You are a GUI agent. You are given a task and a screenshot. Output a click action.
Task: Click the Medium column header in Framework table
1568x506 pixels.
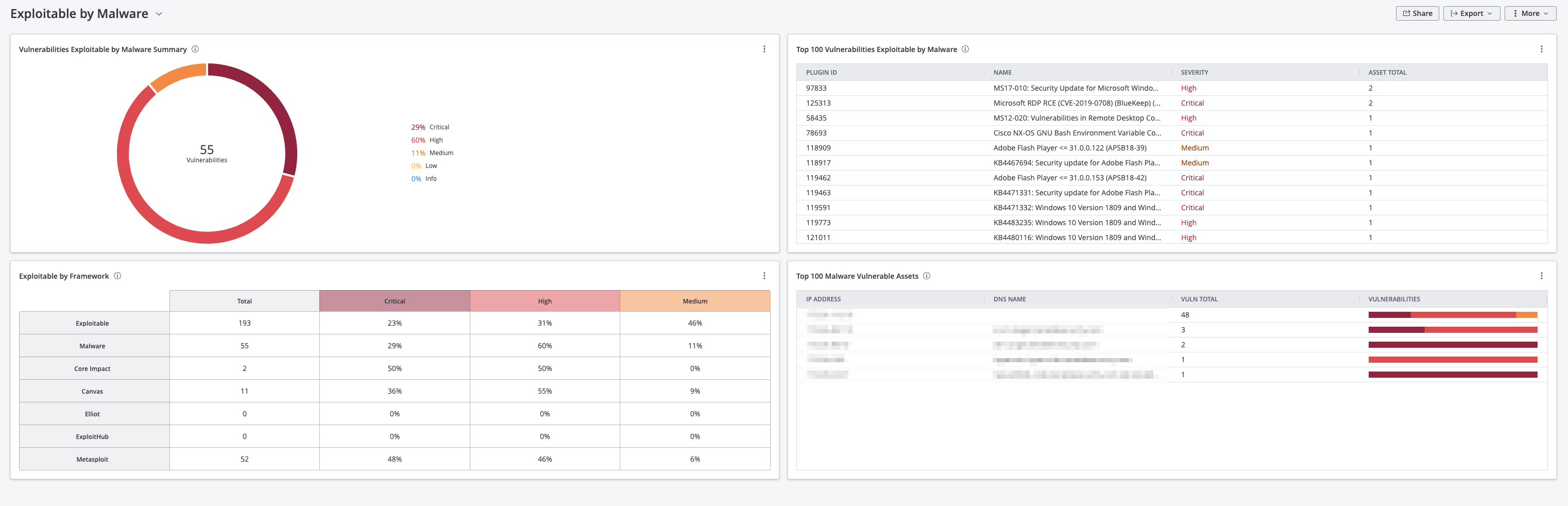[x=695, y=301]
